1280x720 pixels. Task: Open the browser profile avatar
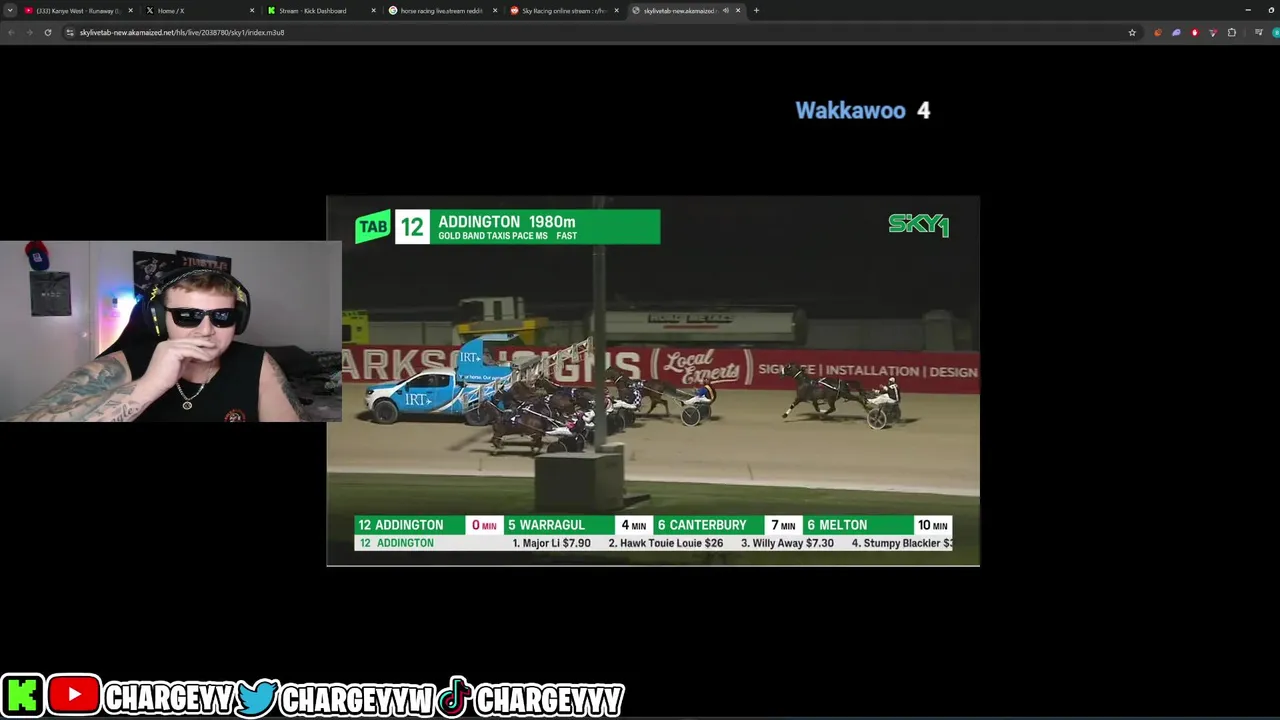pyautogui.click(x=1275, y=32)
